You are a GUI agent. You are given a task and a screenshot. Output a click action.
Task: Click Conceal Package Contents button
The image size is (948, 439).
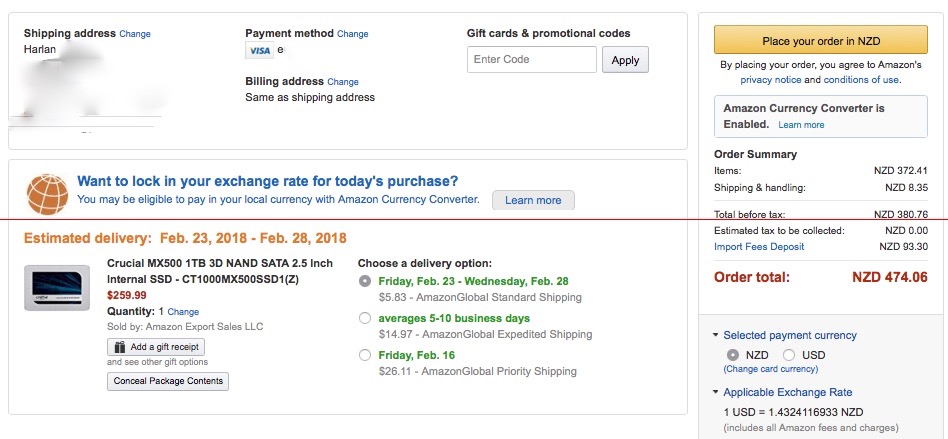(168, 382)
